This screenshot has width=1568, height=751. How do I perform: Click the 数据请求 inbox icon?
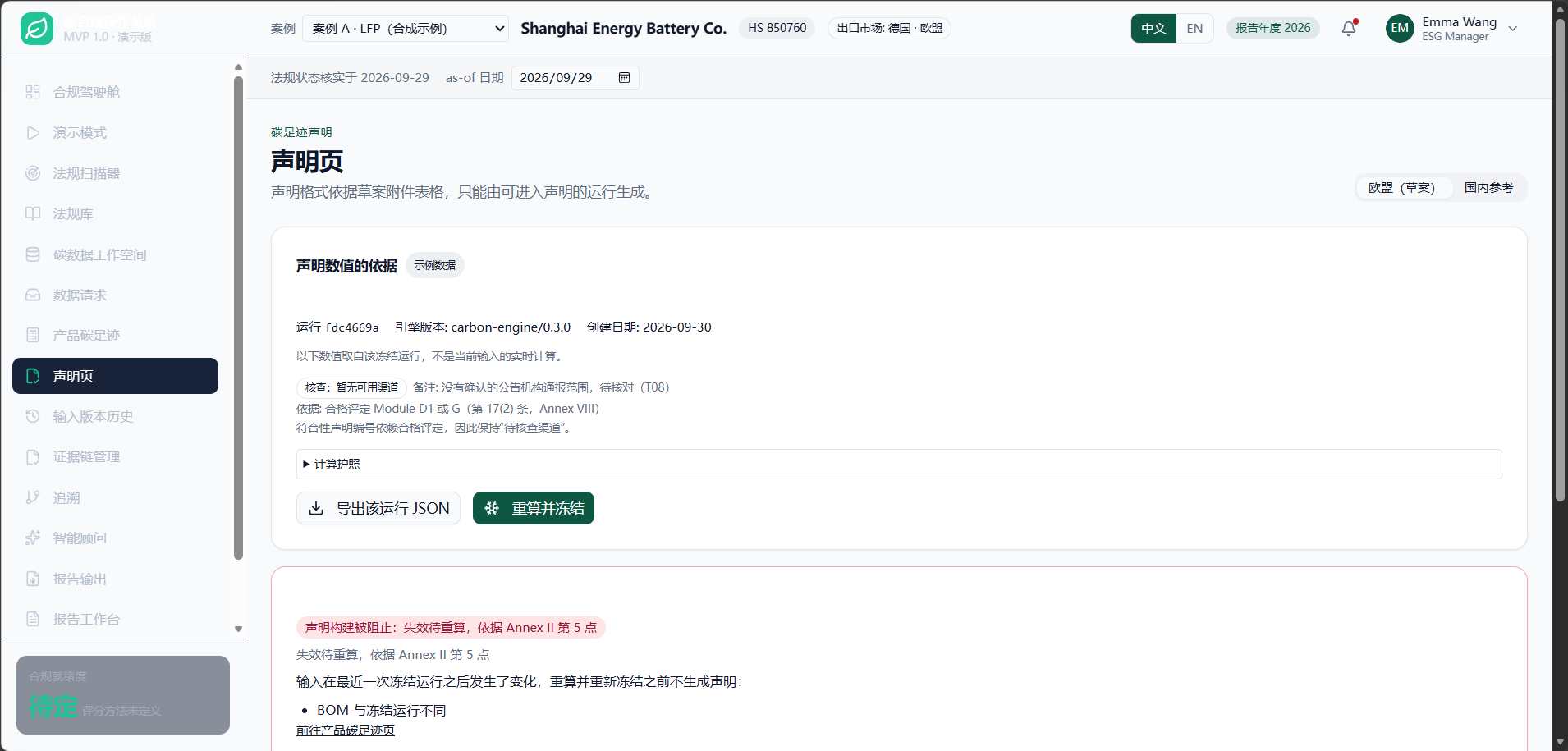(x=33, y=295)
